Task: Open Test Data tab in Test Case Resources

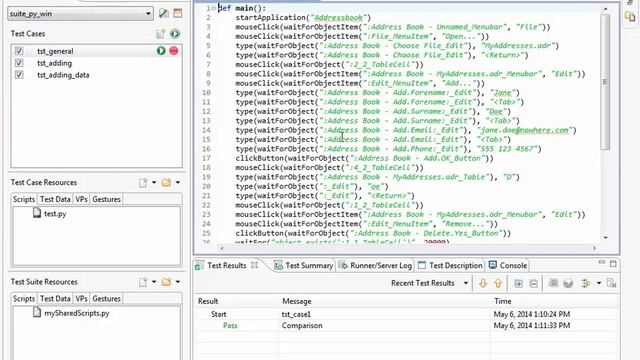Action: tap(55, 199)
